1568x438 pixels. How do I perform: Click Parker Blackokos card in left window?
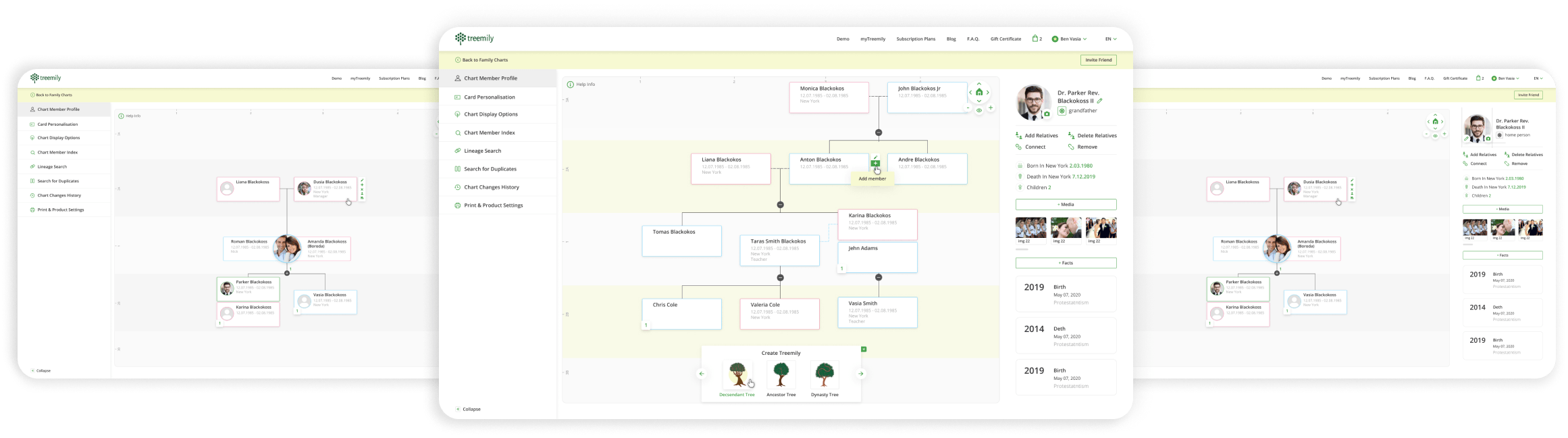click(248, 289)
